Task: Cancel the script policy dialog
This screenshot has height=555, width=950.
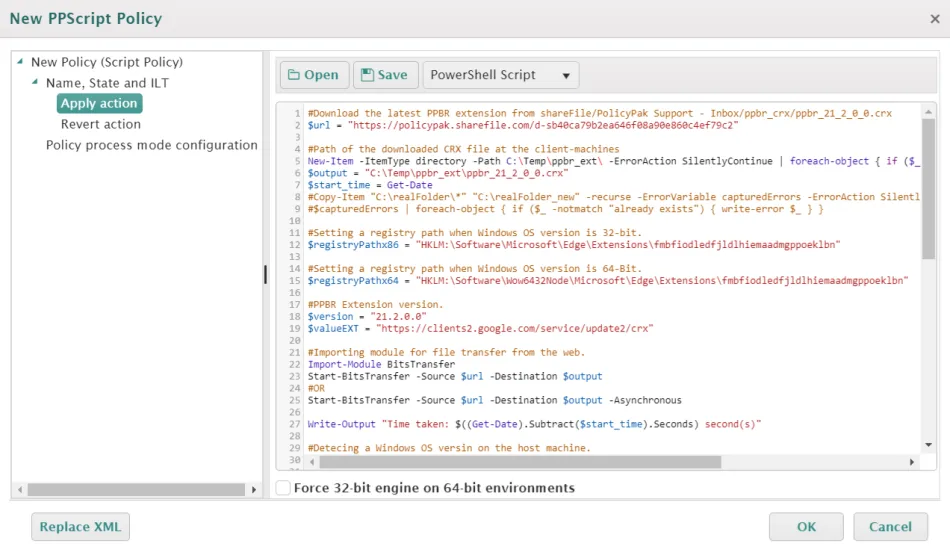Action: pos(890,527)
